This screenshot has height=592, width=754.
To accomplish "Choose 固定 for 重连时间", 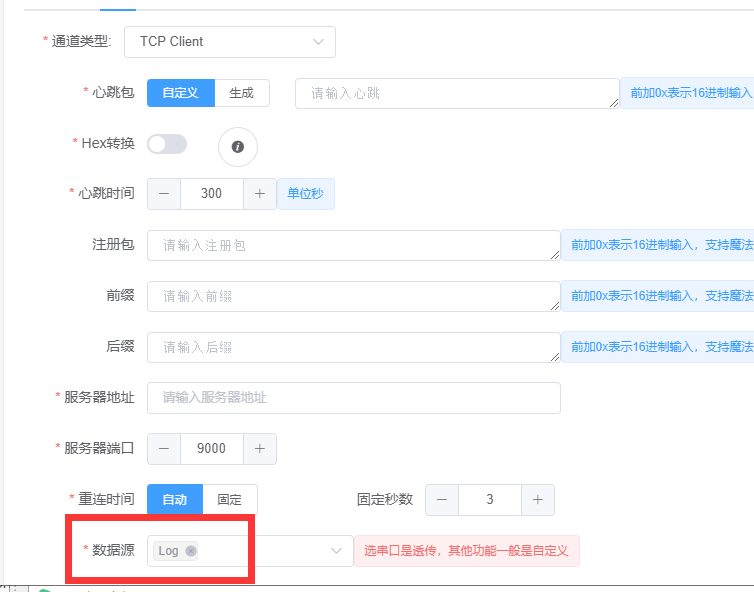I will 230,499.
